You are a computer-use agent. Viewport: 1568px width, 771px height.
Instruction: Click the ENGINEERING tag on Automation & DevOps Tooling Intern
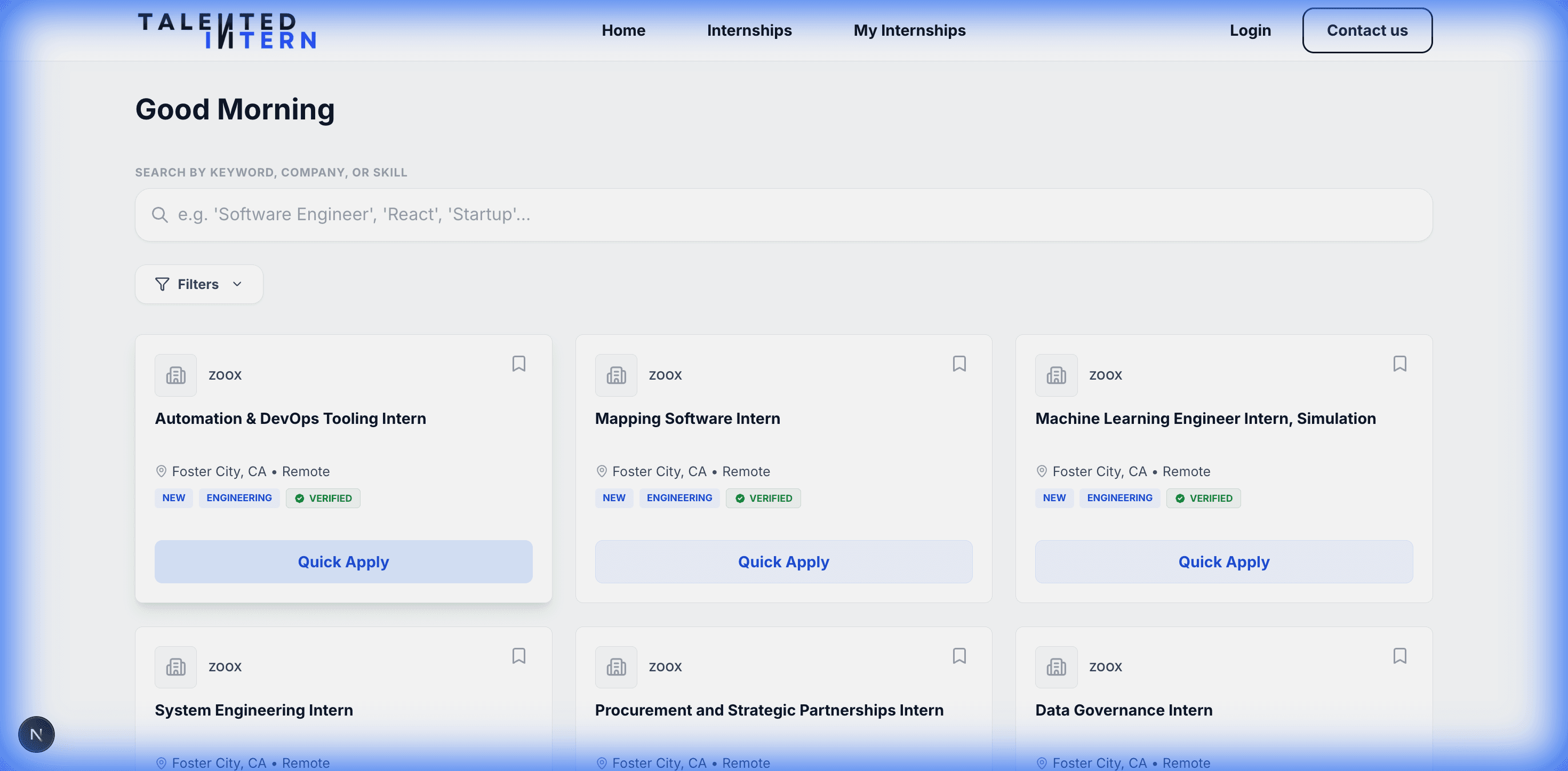238,498
